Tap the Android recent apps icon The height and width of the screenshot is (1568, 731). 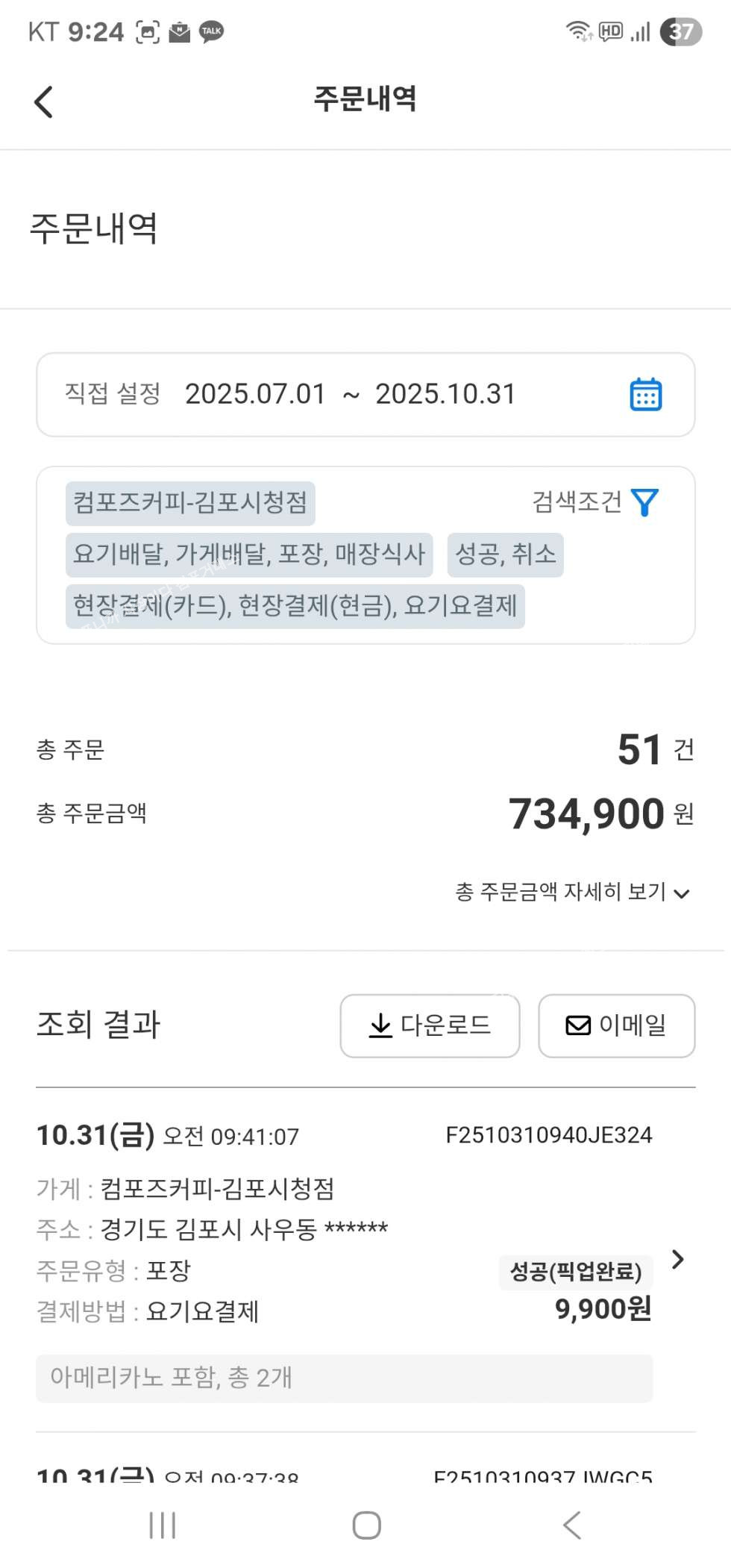pos(162,1525)
